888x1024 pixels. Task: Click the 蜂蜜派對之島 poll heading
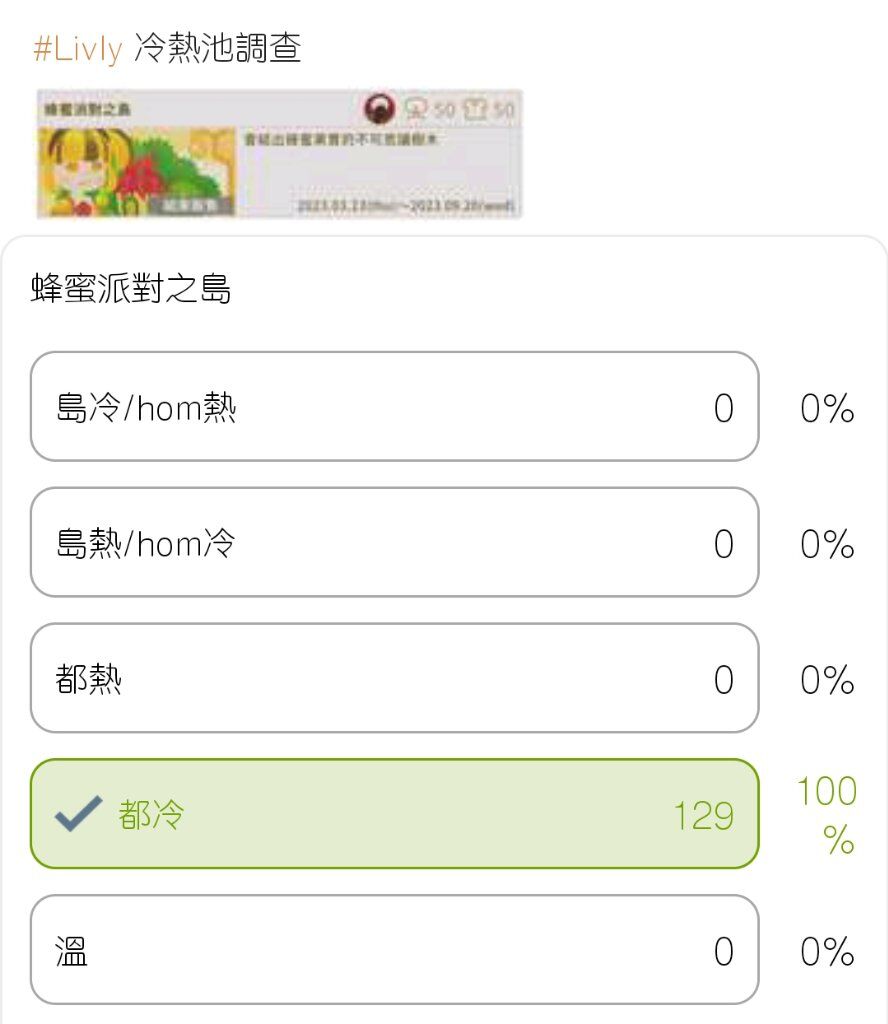pos(131,288)
